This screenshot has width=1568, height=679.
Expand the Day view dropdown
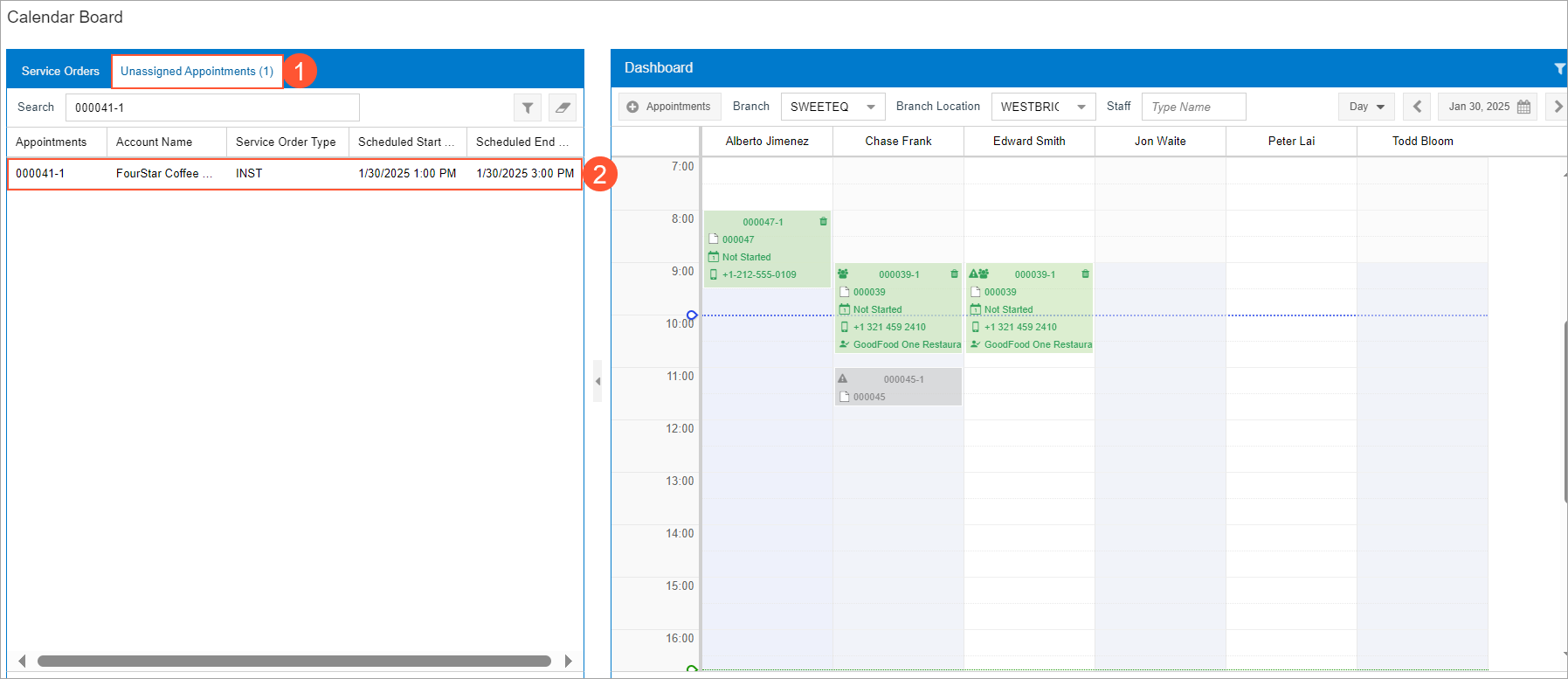tap(1367, 107)
